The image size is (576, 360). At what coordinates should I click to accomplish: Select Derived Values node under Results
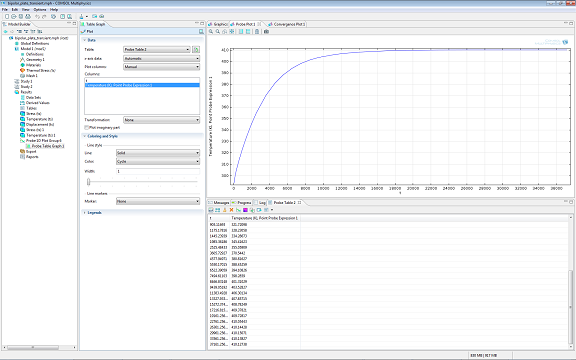click(35, 103)
